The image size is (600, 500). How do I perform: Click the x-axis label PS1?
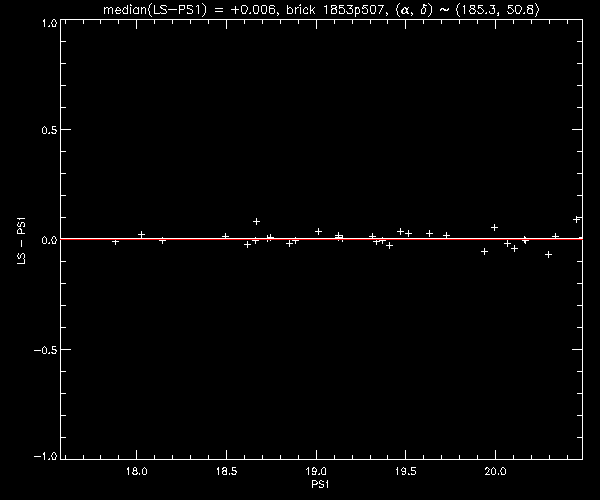coord(320,484)
